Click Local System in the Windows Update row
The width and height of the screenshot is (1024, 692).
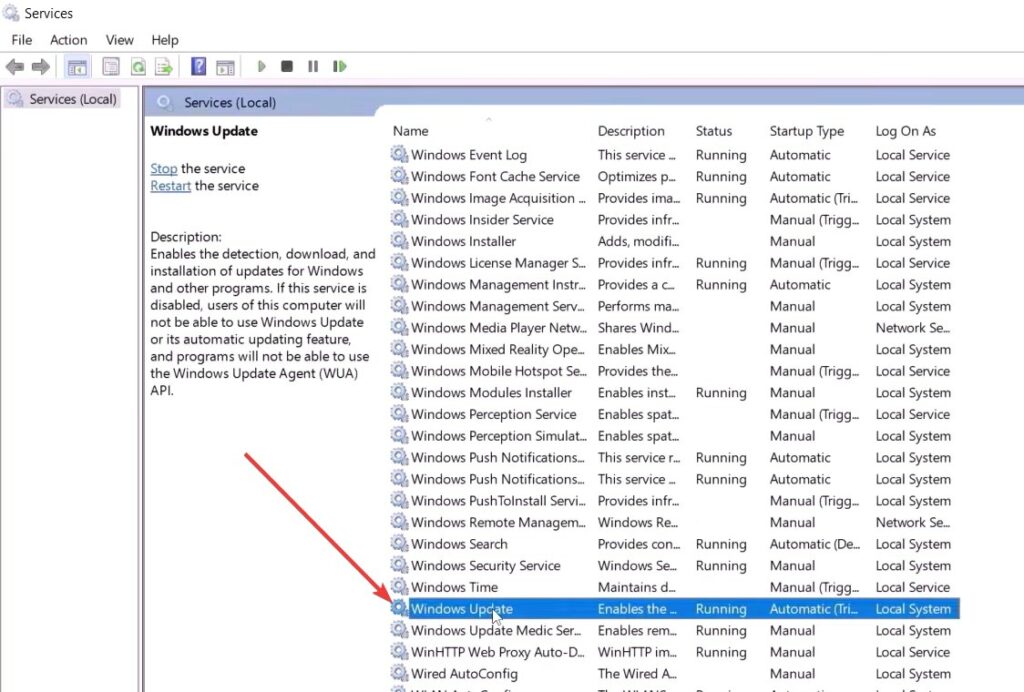pos(913,609)
